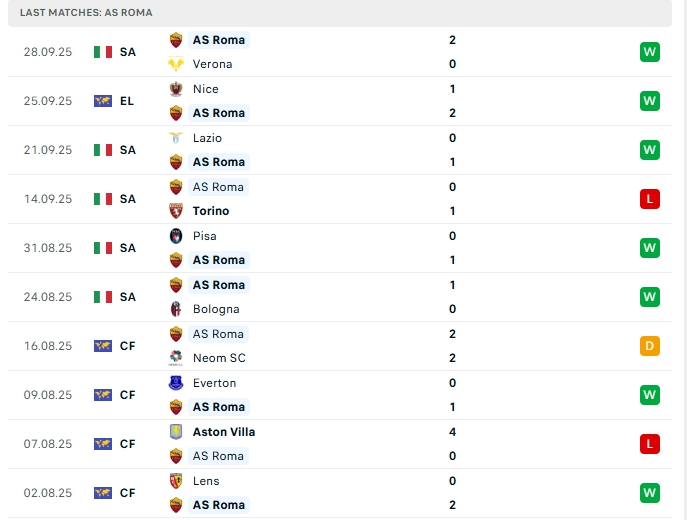
Task: Click the red L badge for the Aston Villa match
Action: click(x=650, y=444)
